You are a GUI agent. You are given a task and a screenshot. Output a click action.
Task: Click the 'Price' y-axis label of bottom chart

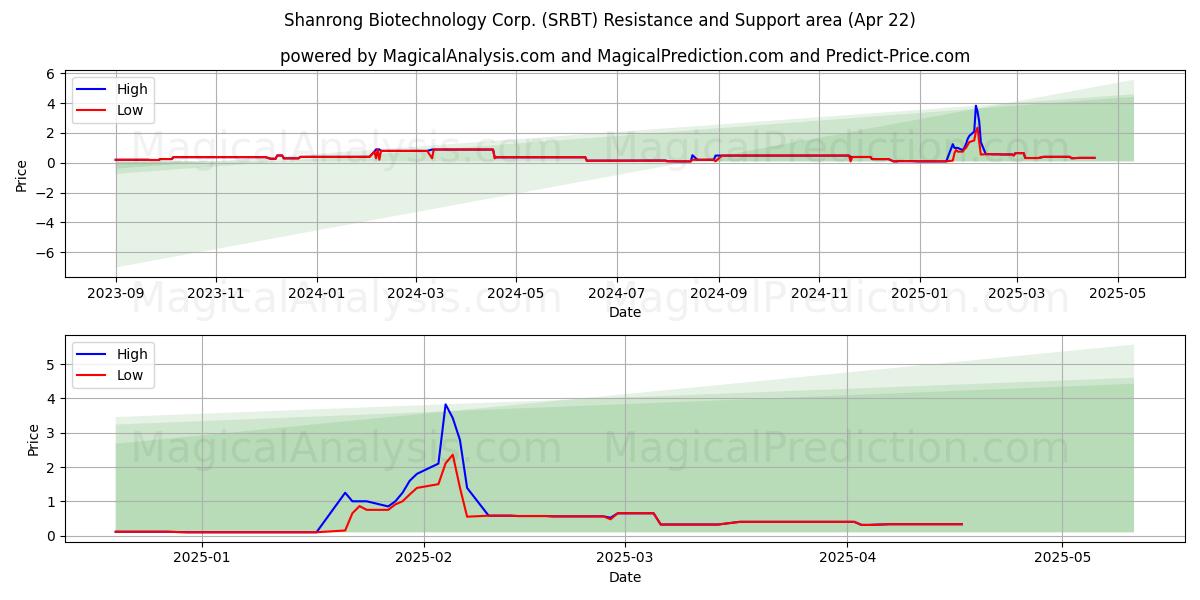click(34, 440)
